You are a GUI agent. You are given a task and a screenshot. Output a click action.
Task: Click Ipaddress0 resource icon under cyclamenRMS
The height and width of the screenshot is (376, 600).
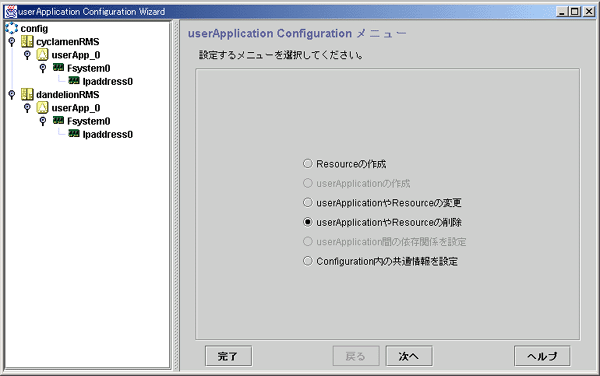click(x=74, y=81)
